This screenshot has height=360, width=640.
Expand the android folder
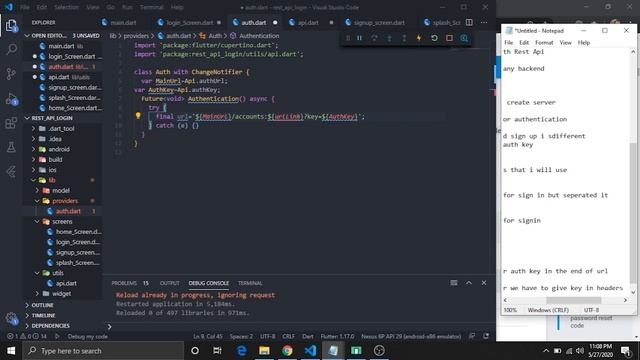tap(33, 149)
